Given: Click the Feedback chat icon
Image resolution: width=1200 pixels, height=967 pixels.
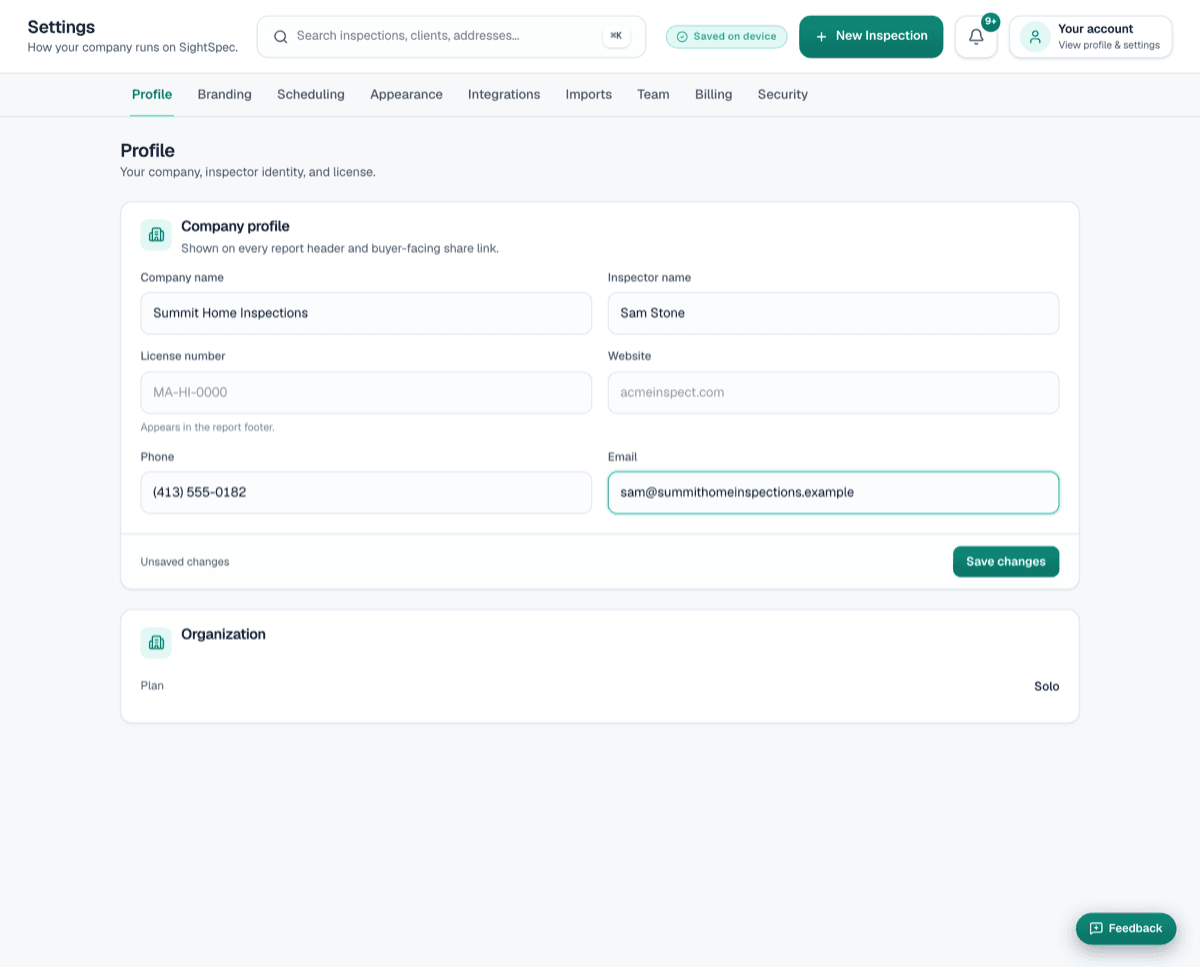Looking at the screenshot, I should click(x=1096, y=928).
